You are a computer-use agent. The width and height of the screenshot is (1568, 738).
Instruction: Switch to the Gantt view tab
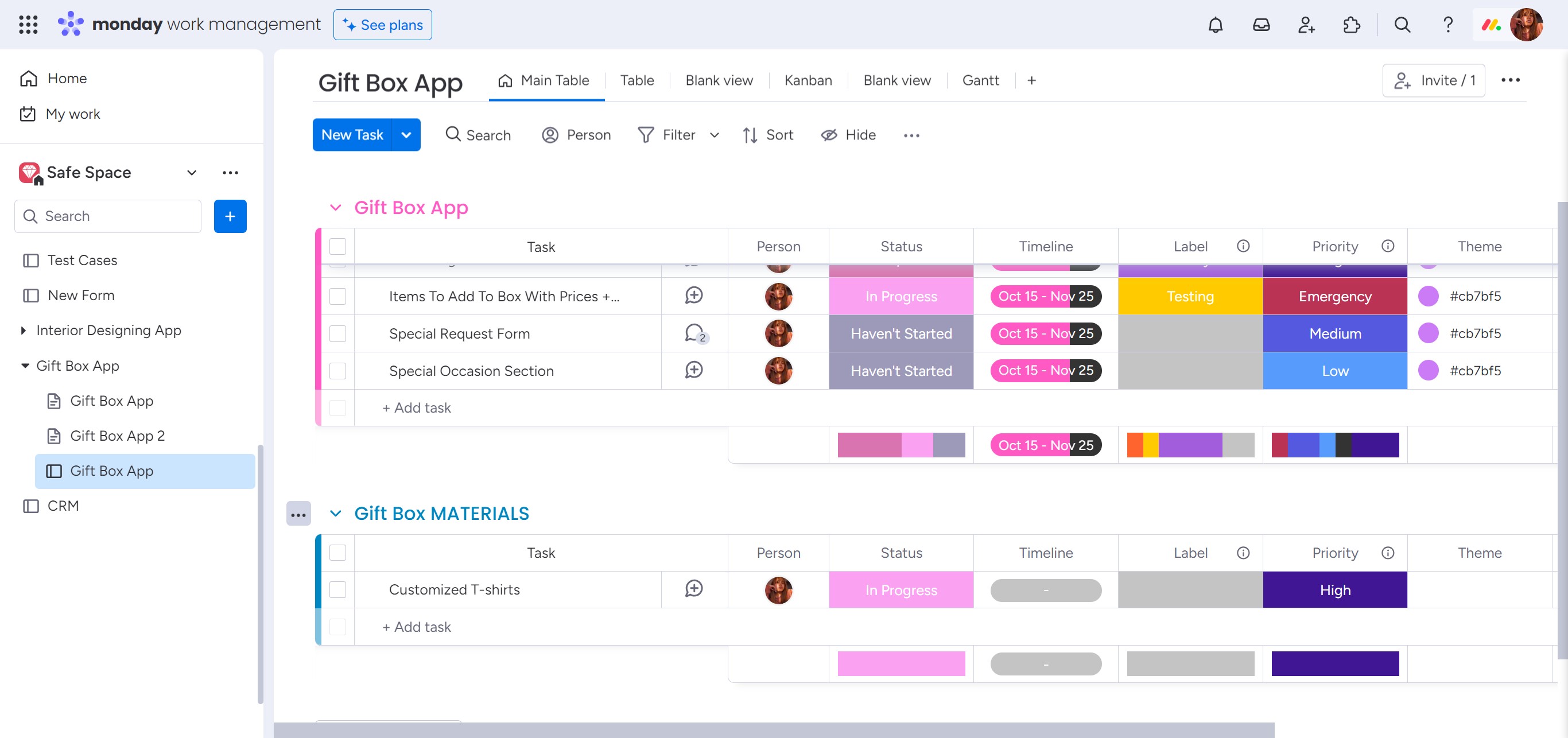coord(980,80)
